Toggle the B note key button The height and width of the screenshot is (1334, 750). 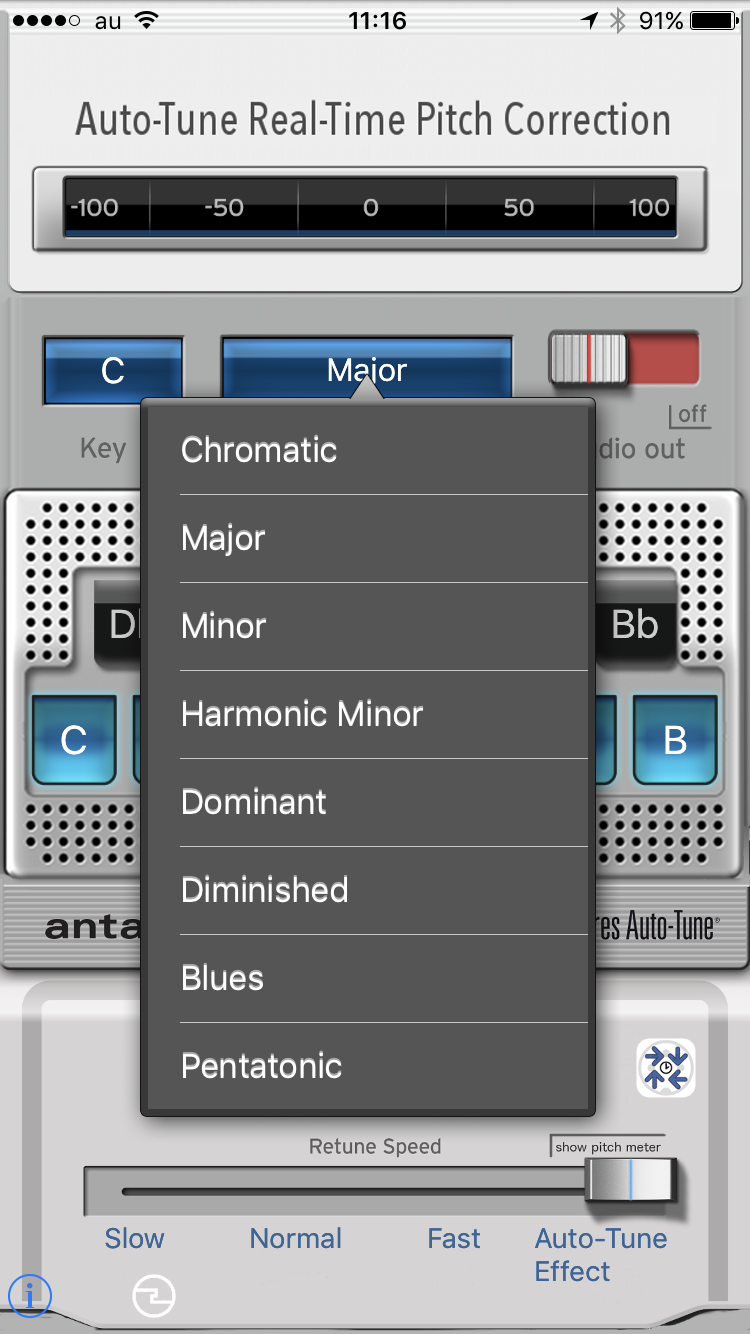[675, 740]
